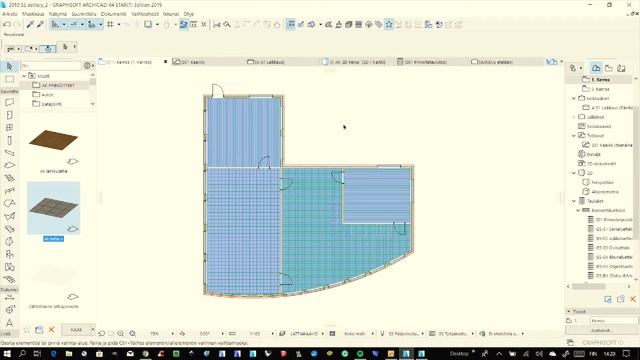
Task: Select the grey laatta favorite thumbnail
Action: click(53, 208)
